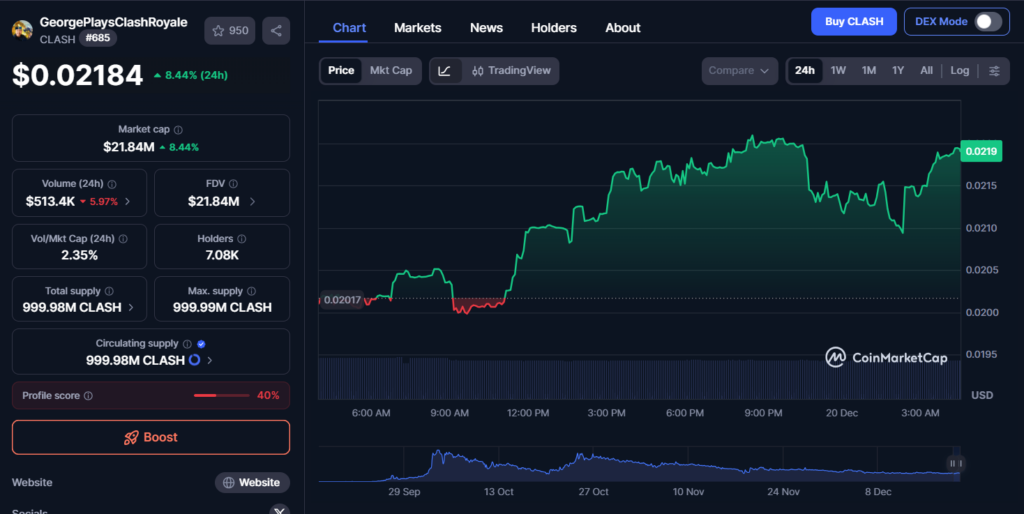Click the Buy CLASH button
The image size is (1024, 514).
click(x=853, y=21)
